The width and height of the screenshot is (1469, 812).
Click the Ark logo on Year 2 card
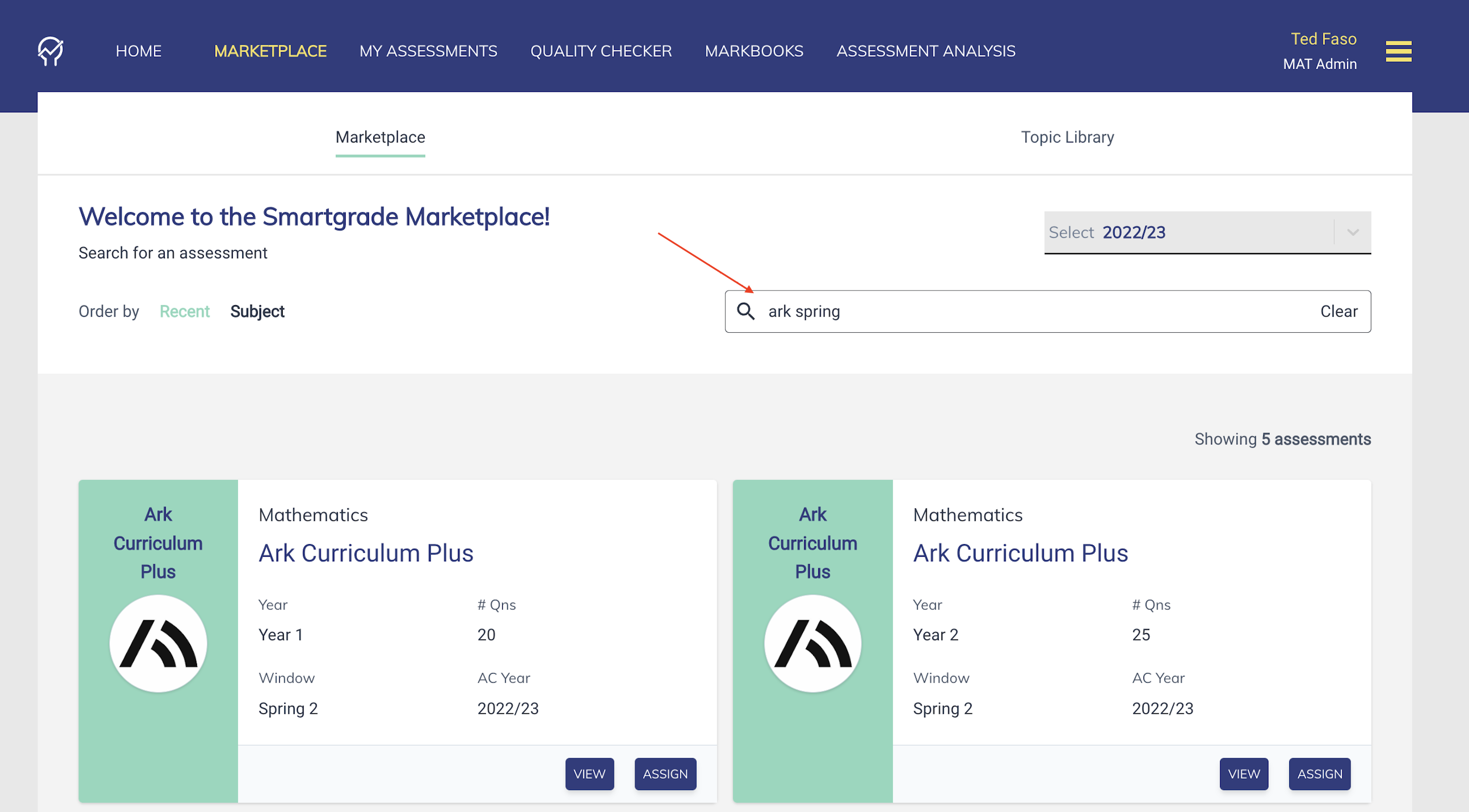point(812,644)
